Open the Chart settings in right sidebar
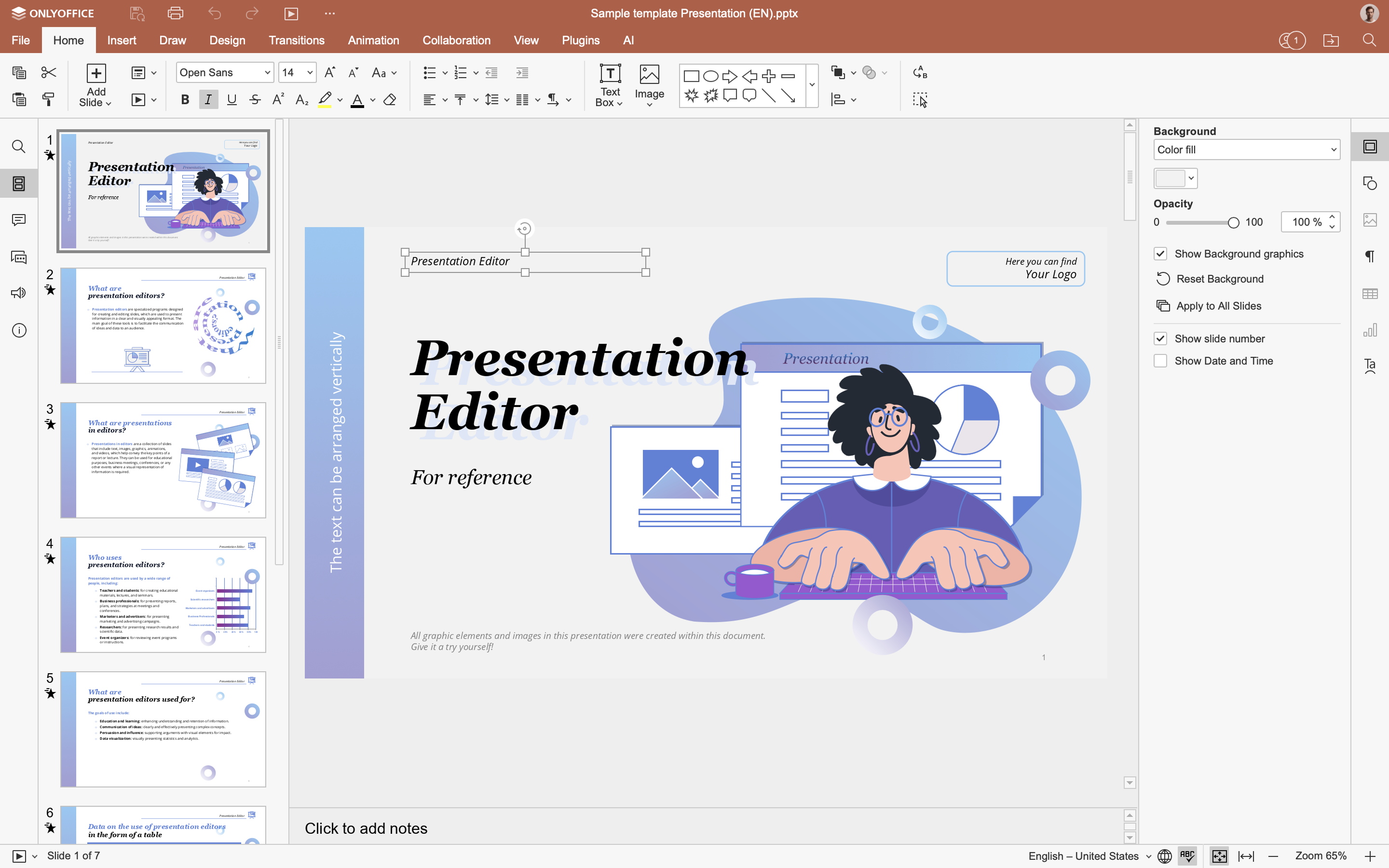The image size is (1389, 868). click(1370, 330)
